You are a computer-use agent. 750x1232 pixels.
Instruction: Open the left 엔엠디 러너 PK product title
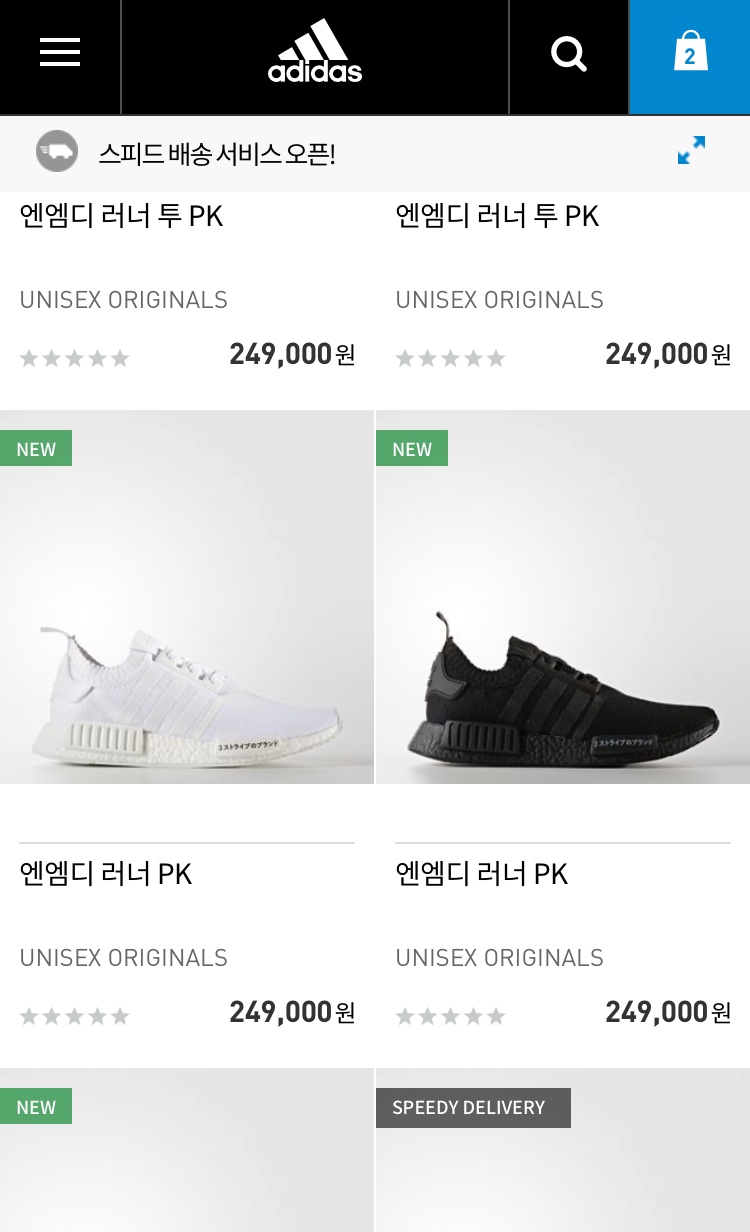(x=106, y=874)
